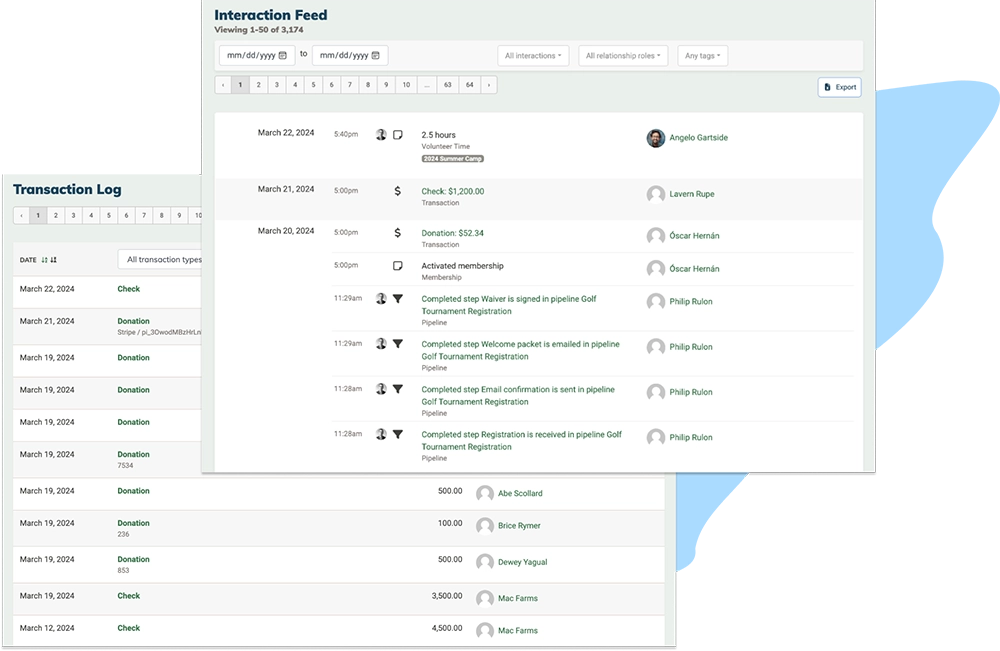The image size is (1000, 651).
Task: Select page 2 in the Interaction Feed pagination
Action: click(x=257, y=85)
